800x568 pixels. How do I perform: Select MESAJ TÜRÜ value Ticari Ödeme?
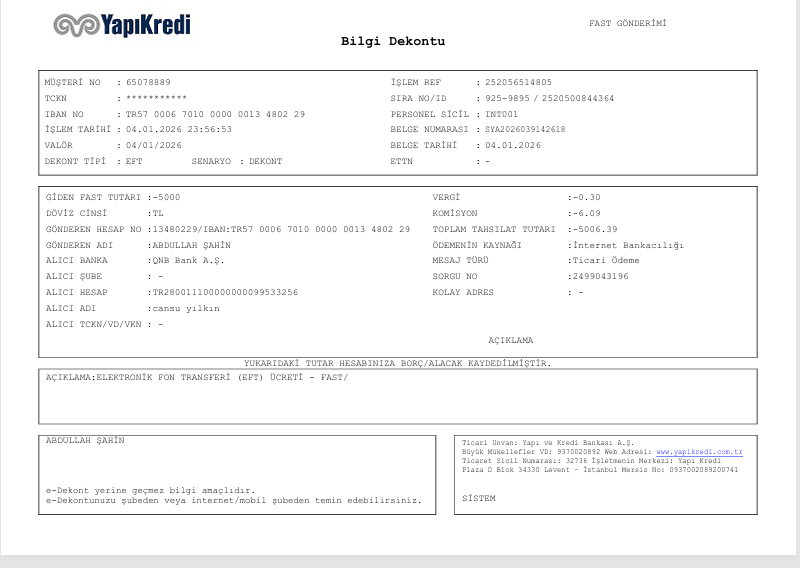pyautogui.click(x=606, y=260)
